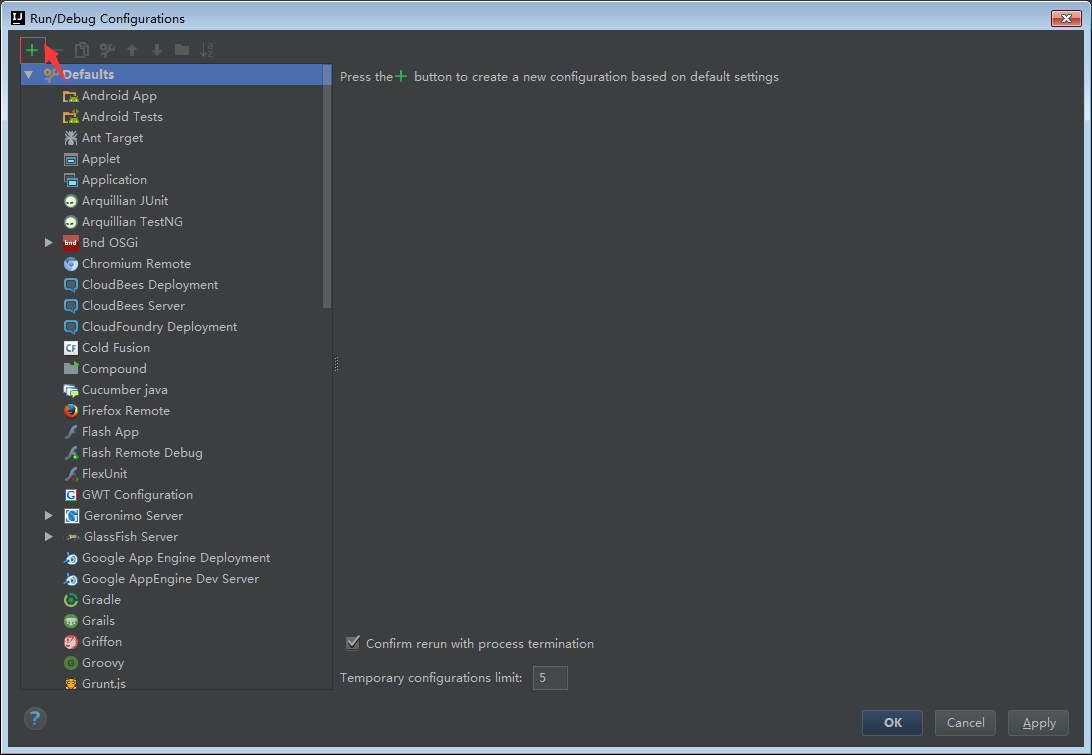Select the Compound entry
Screen dimensions: 1092x755
[x=114, y=369]
